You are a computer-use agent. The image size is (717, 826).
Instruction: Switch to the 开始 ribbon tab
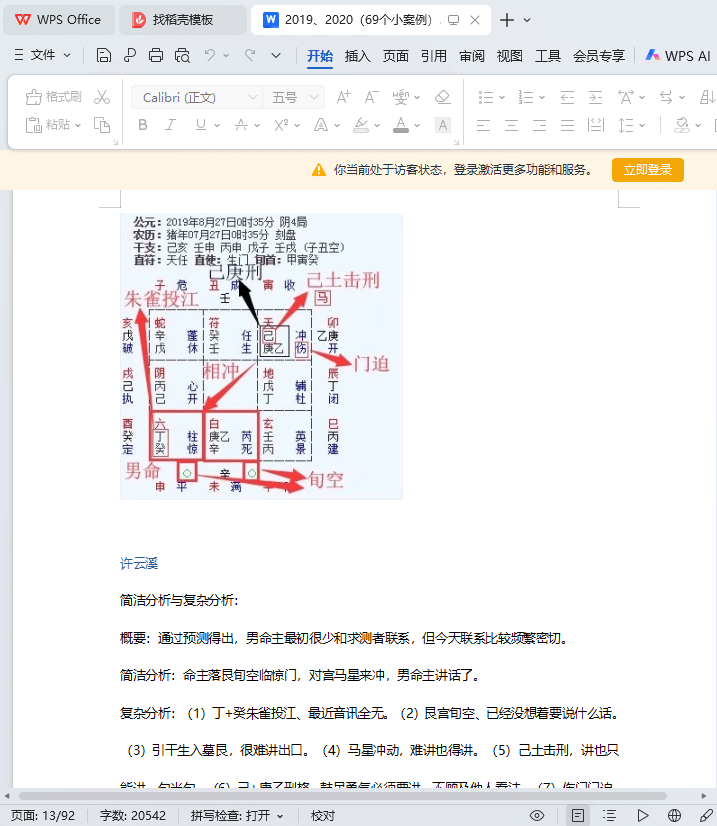click(x=320, y=56)
